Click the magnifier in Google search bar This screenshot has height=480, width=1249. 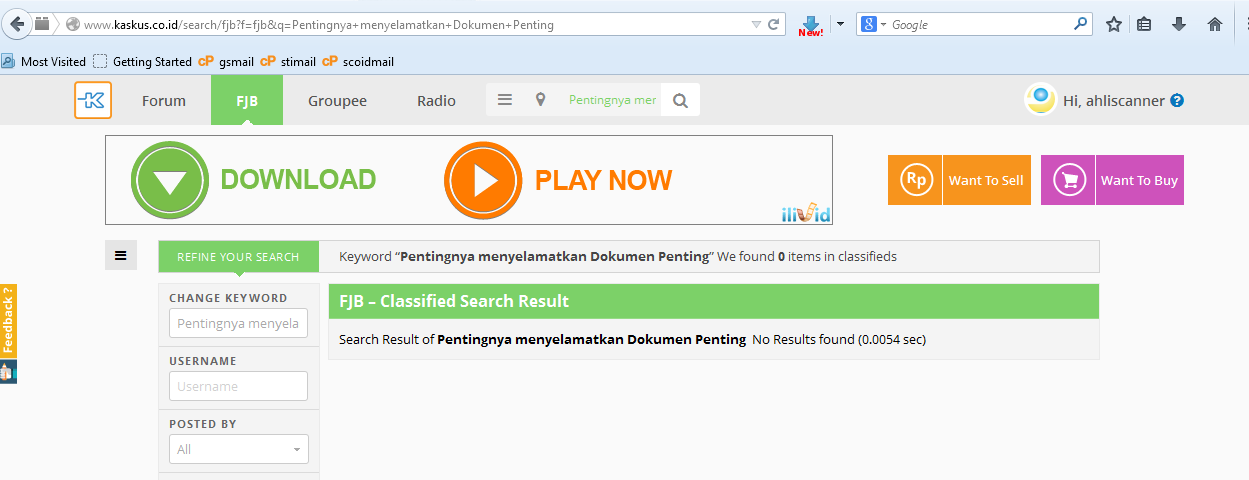[1081, 24]
